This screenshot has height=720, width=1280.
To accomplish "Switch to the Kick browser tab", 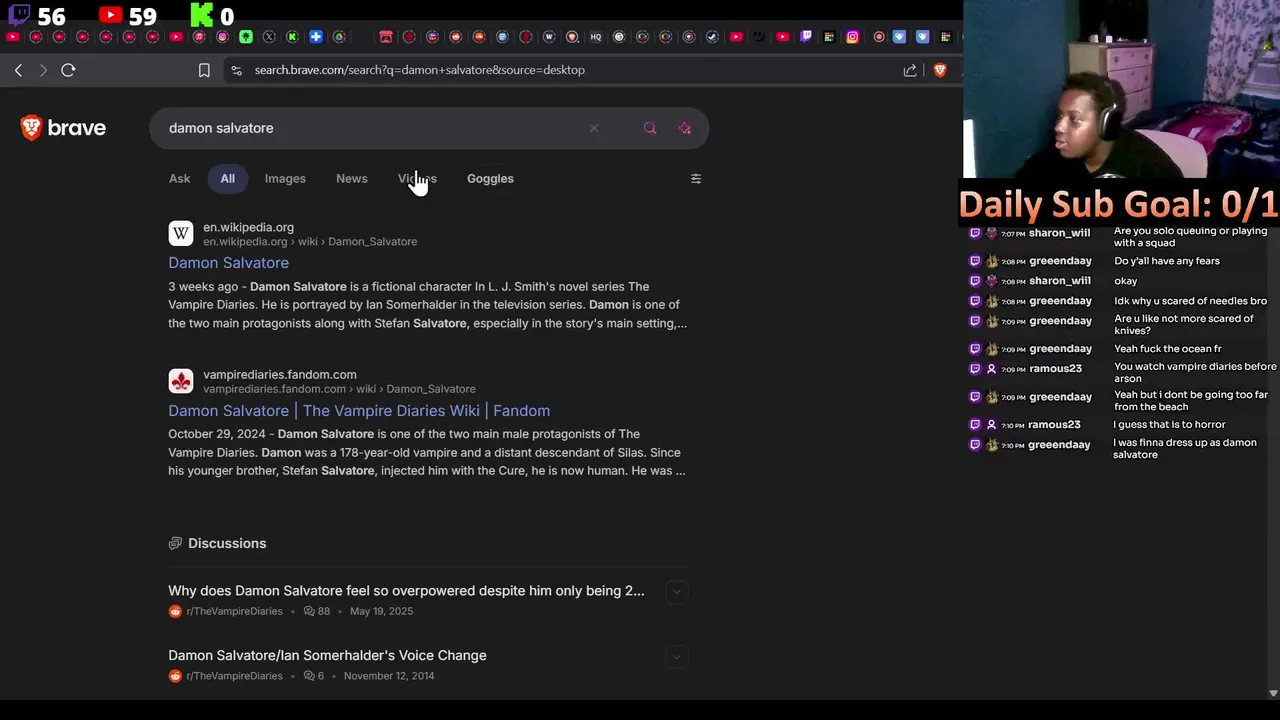I will pos(292,37).
